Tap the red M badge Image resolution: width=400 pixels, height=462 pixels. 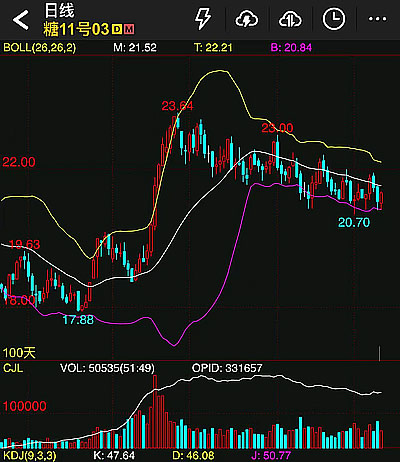pos(129,29)
